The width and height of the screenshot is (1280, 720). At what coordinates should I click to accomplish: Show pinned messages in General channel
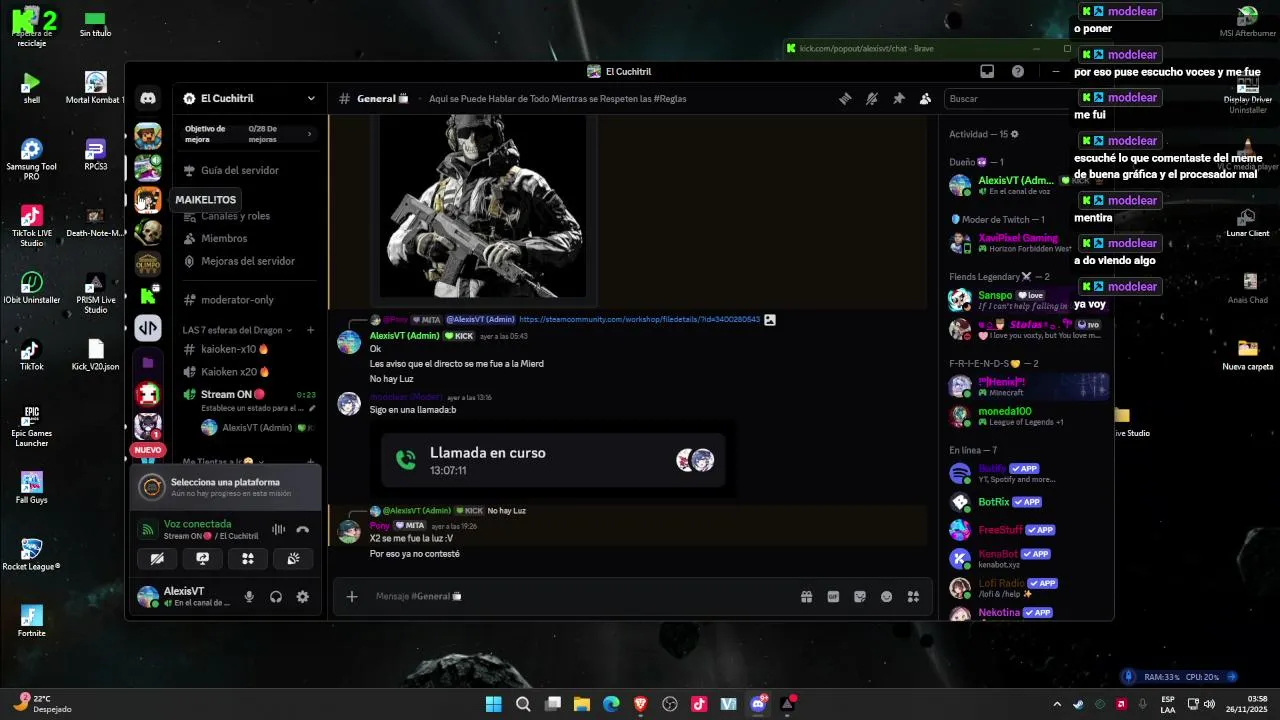899,99
